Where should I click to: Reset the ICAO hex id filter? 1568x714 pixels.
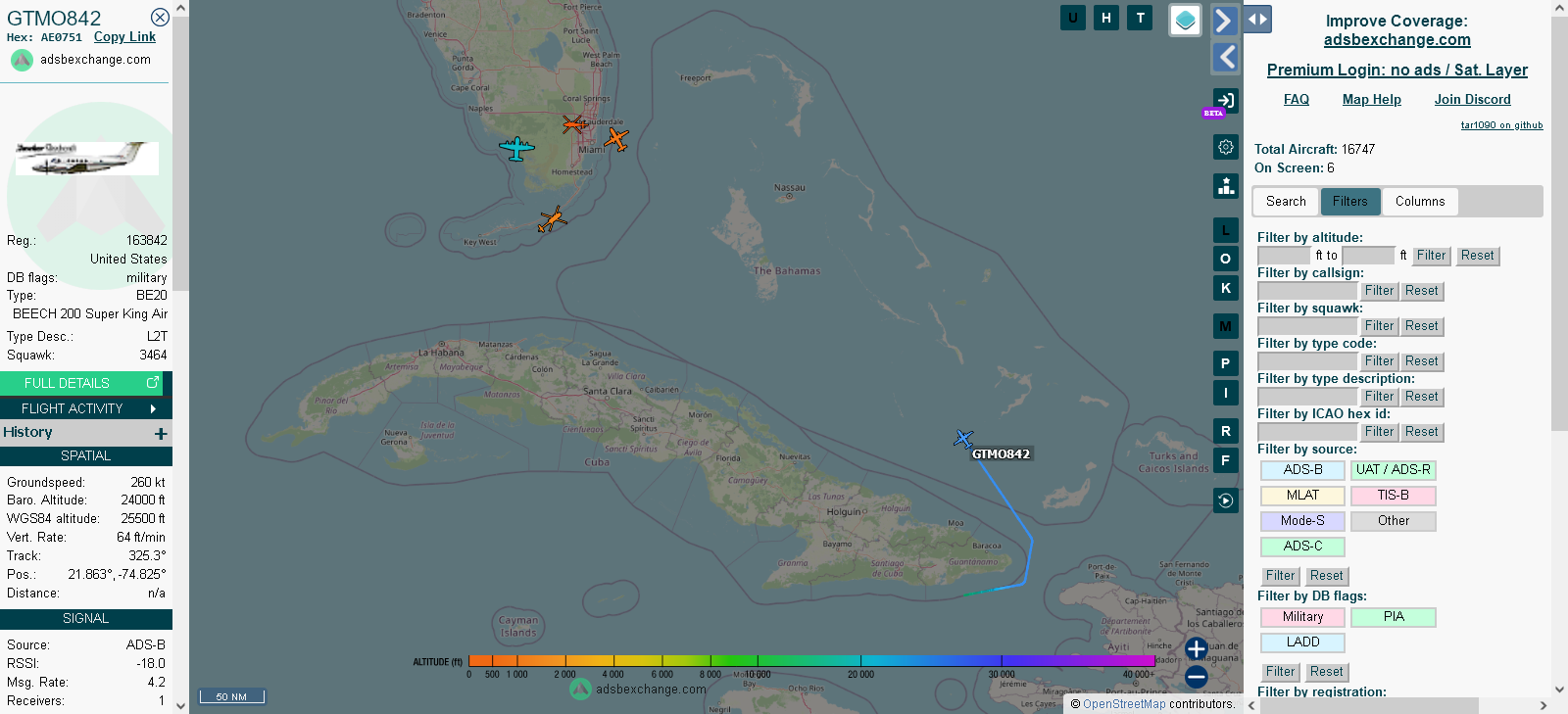pos(1421,432)
